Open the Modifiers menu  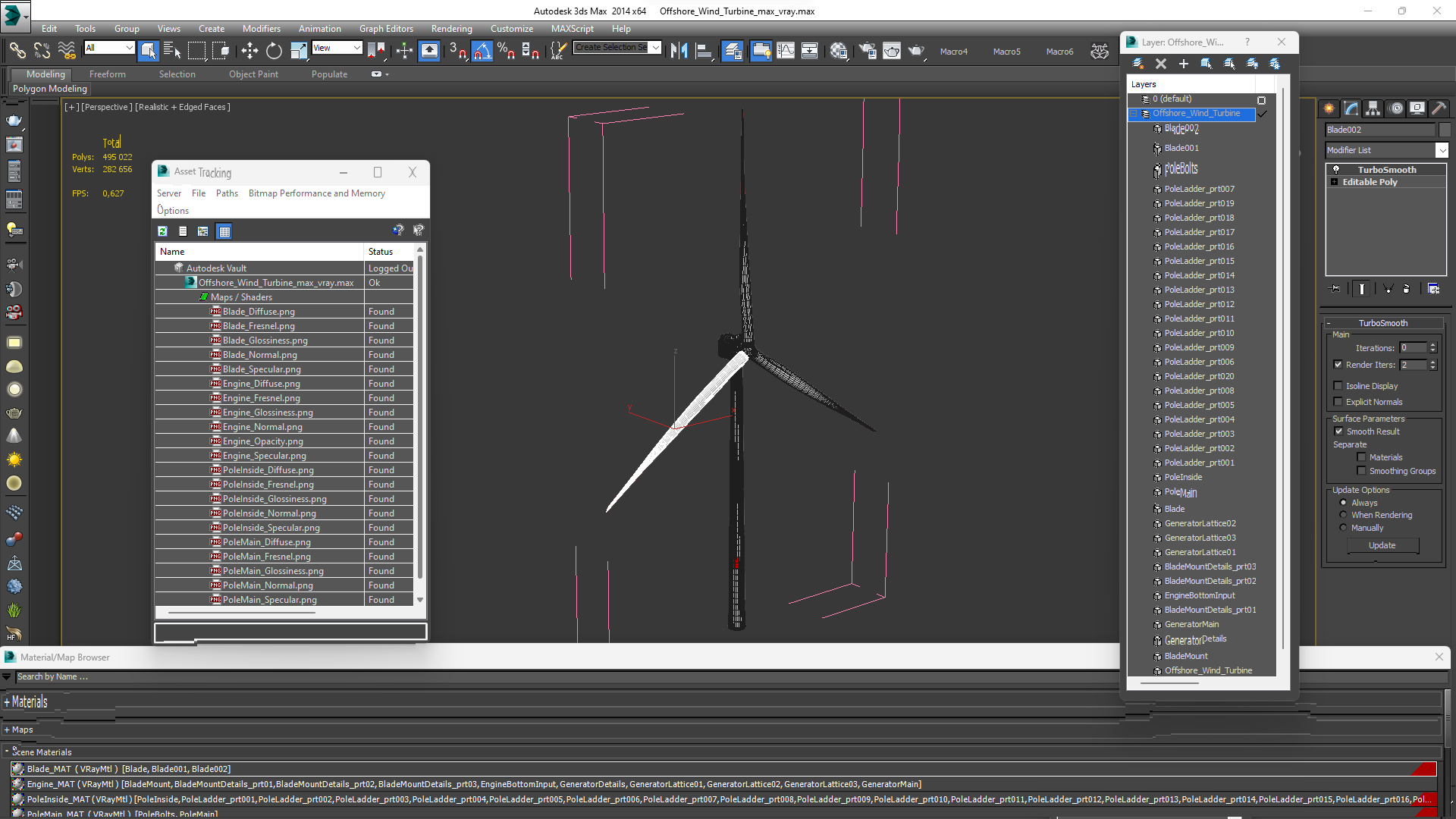pos(261,29)
